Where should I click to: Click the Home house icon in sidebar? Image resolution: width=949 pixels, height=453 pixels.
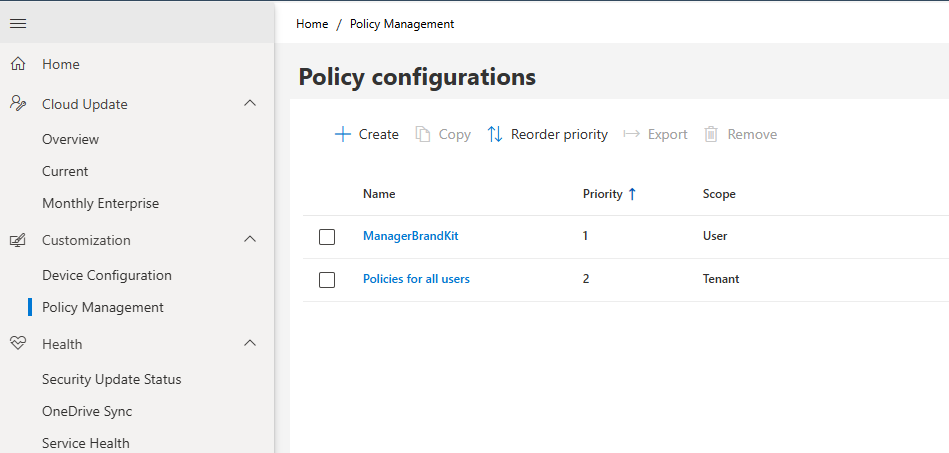(x=18, y=64)
